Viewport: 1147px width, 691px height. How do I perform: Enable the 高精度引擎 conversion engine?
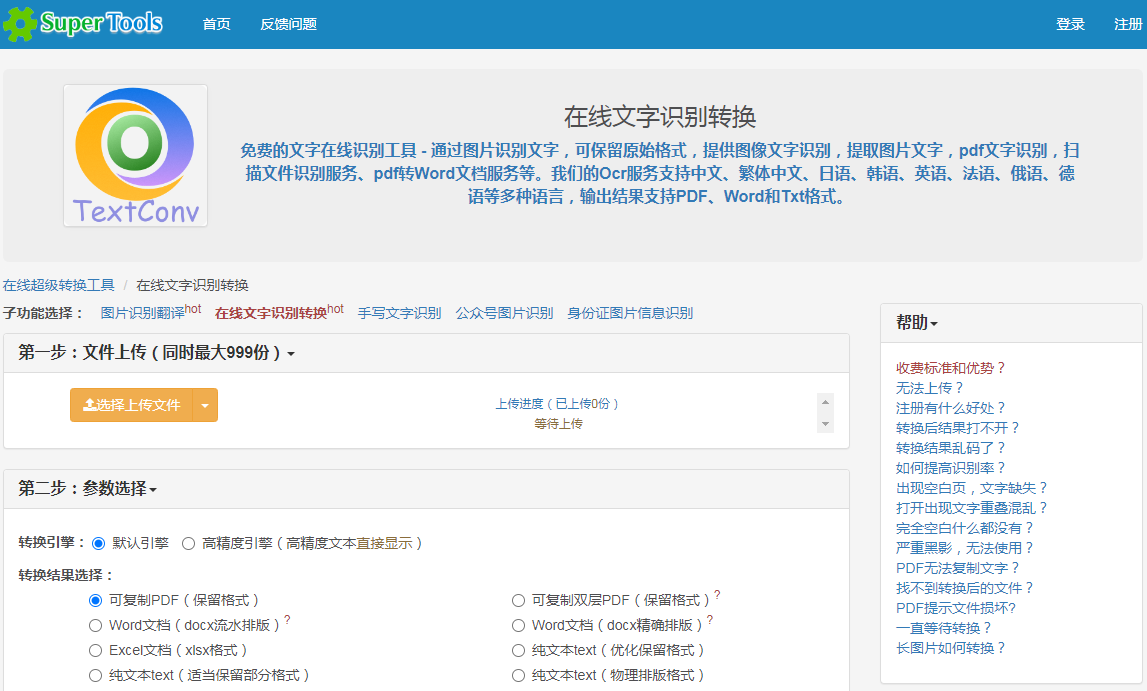[x=188, y=543]
